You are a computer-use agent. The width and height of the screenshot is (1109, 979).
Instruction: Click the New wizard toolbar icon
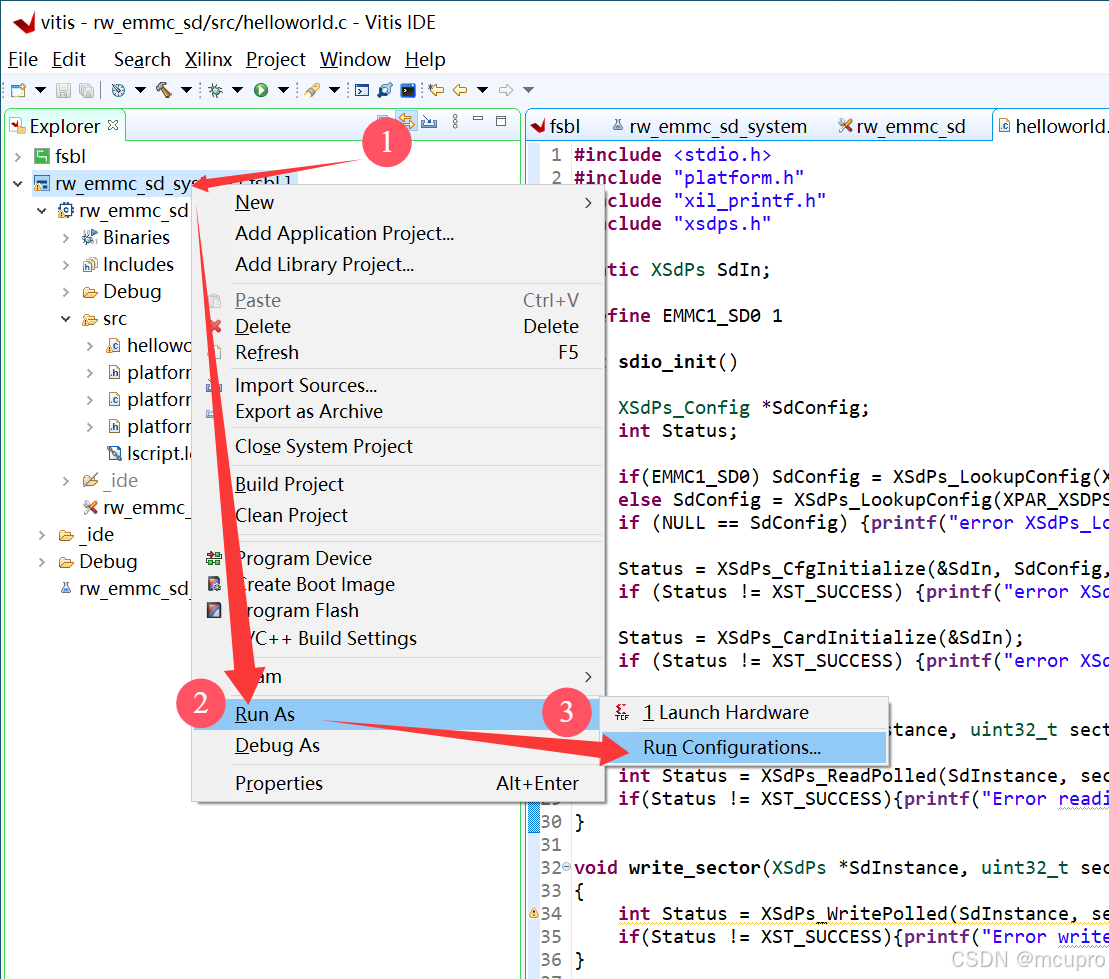[19, 90]
